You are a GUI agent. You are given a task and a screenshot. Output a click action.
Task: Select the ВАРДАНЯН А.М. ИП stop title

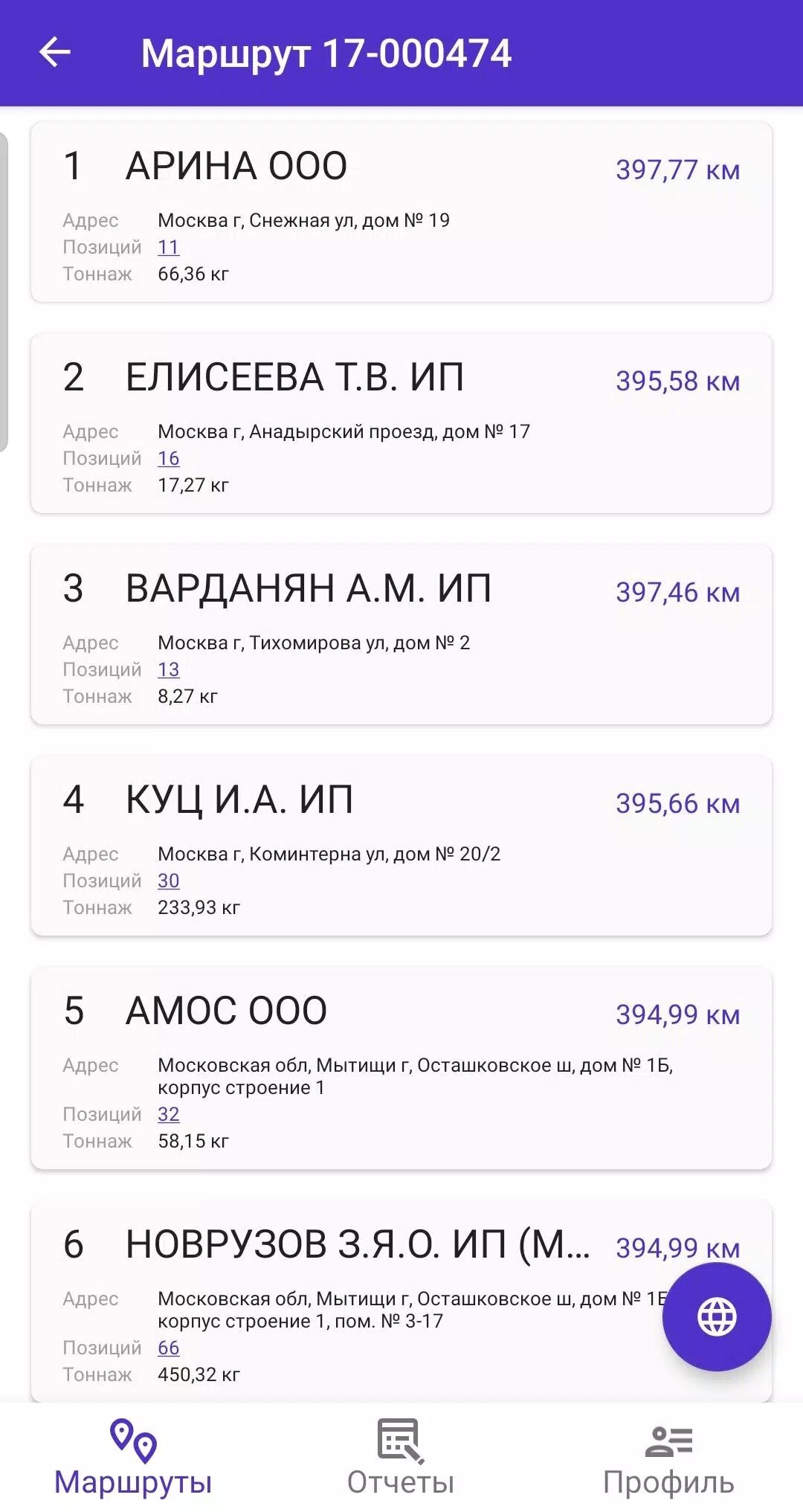[309, 588]
